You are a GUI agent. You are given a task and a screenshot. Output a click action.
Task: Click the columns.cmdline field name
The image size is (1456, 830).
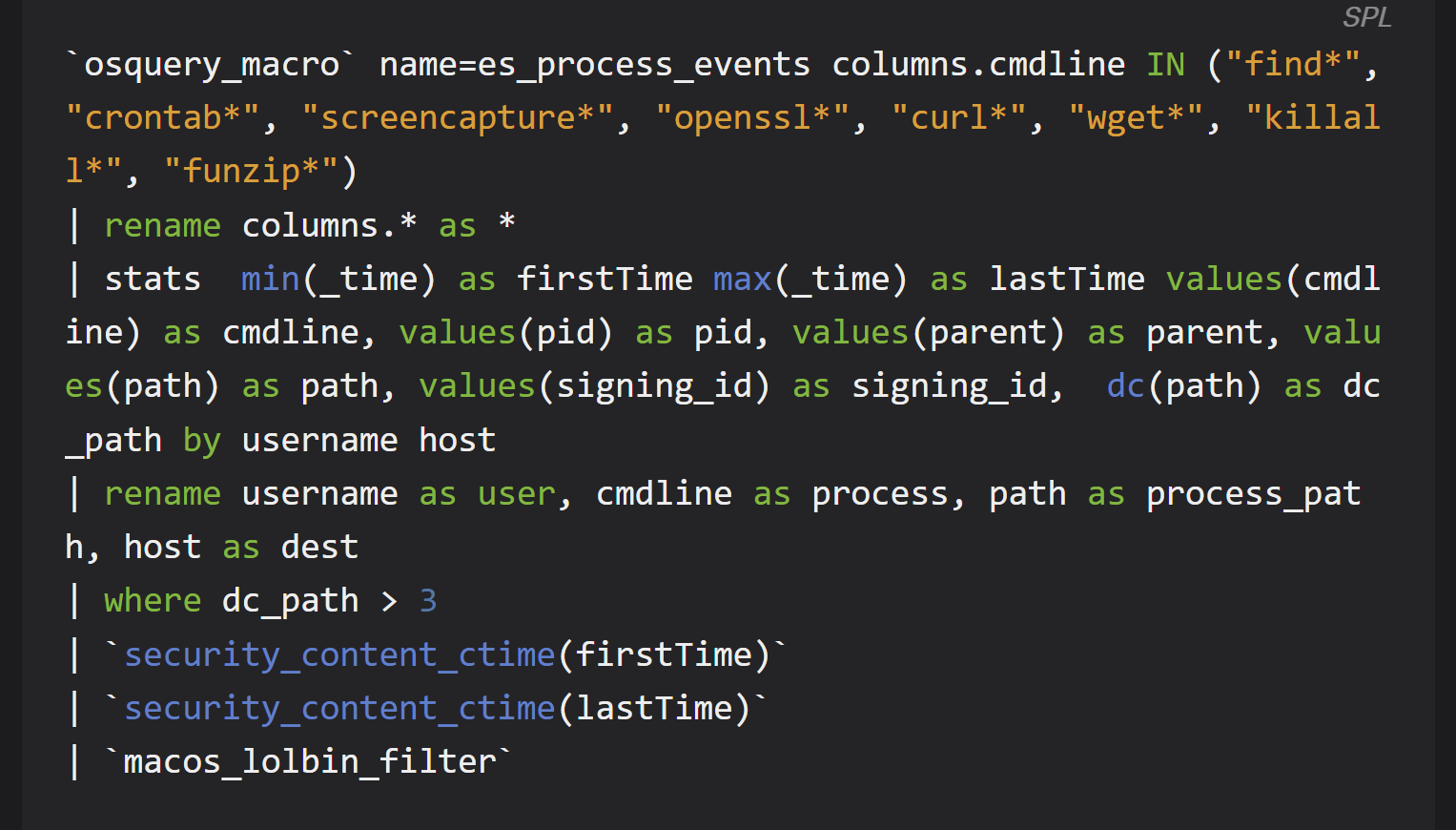coord(978,65)
